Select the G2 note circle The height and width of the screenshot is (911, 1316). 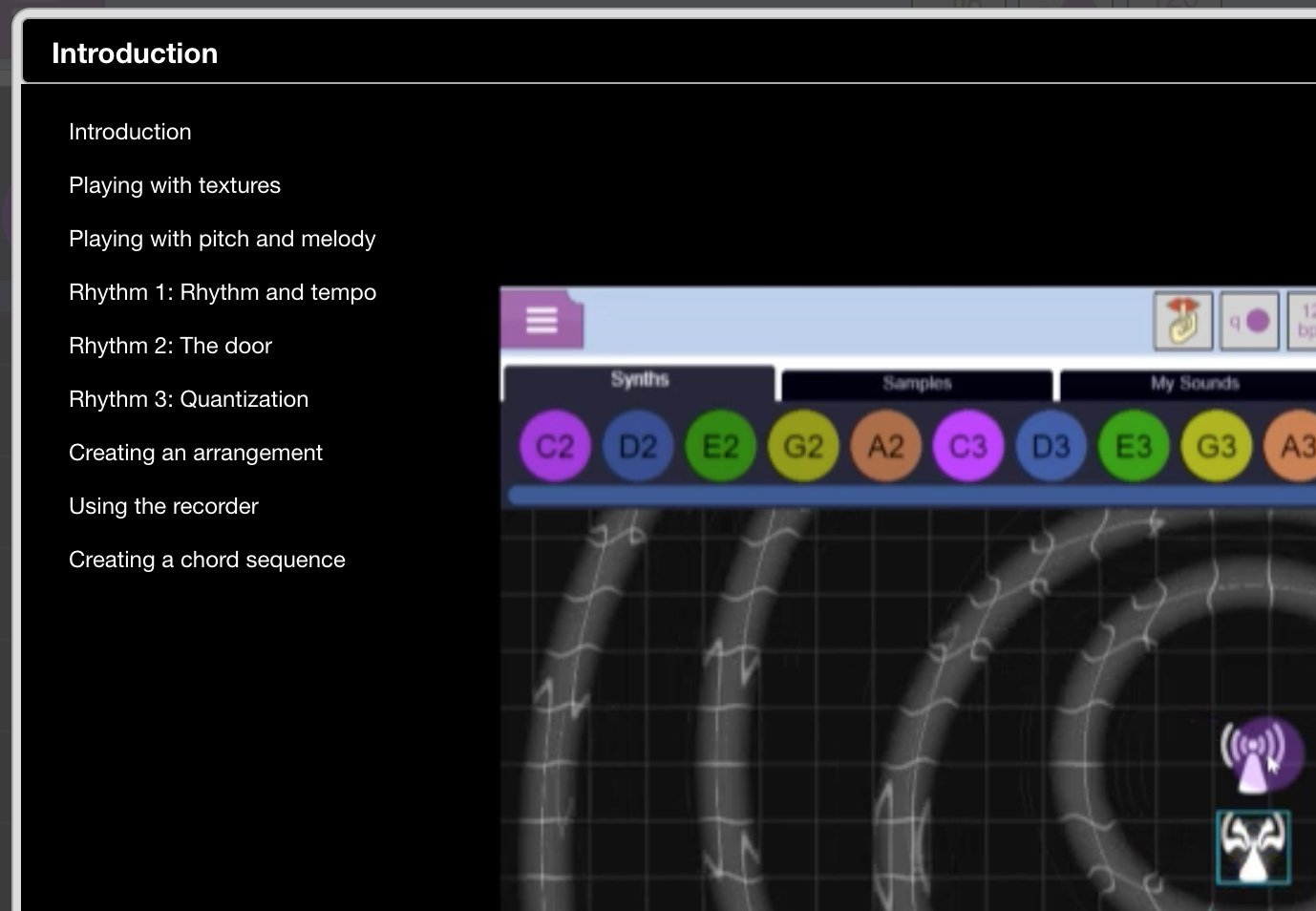pyautogui.click(x=803, y=446)
